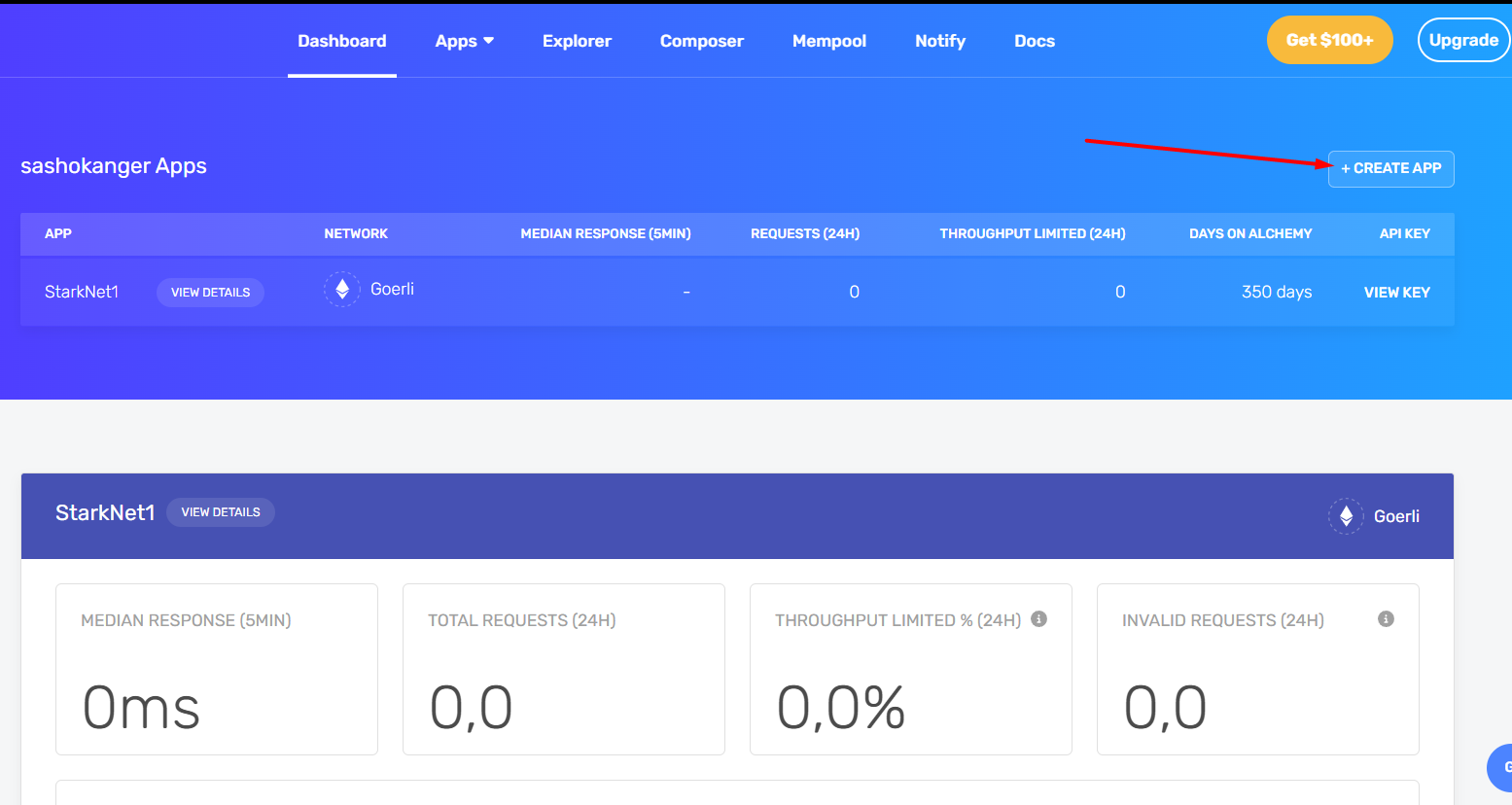This screenshot has width=1512, height=805.
Task: Click the StarkNet1 title in panel header
Action: pyautogui.click(x=105, y=512)
